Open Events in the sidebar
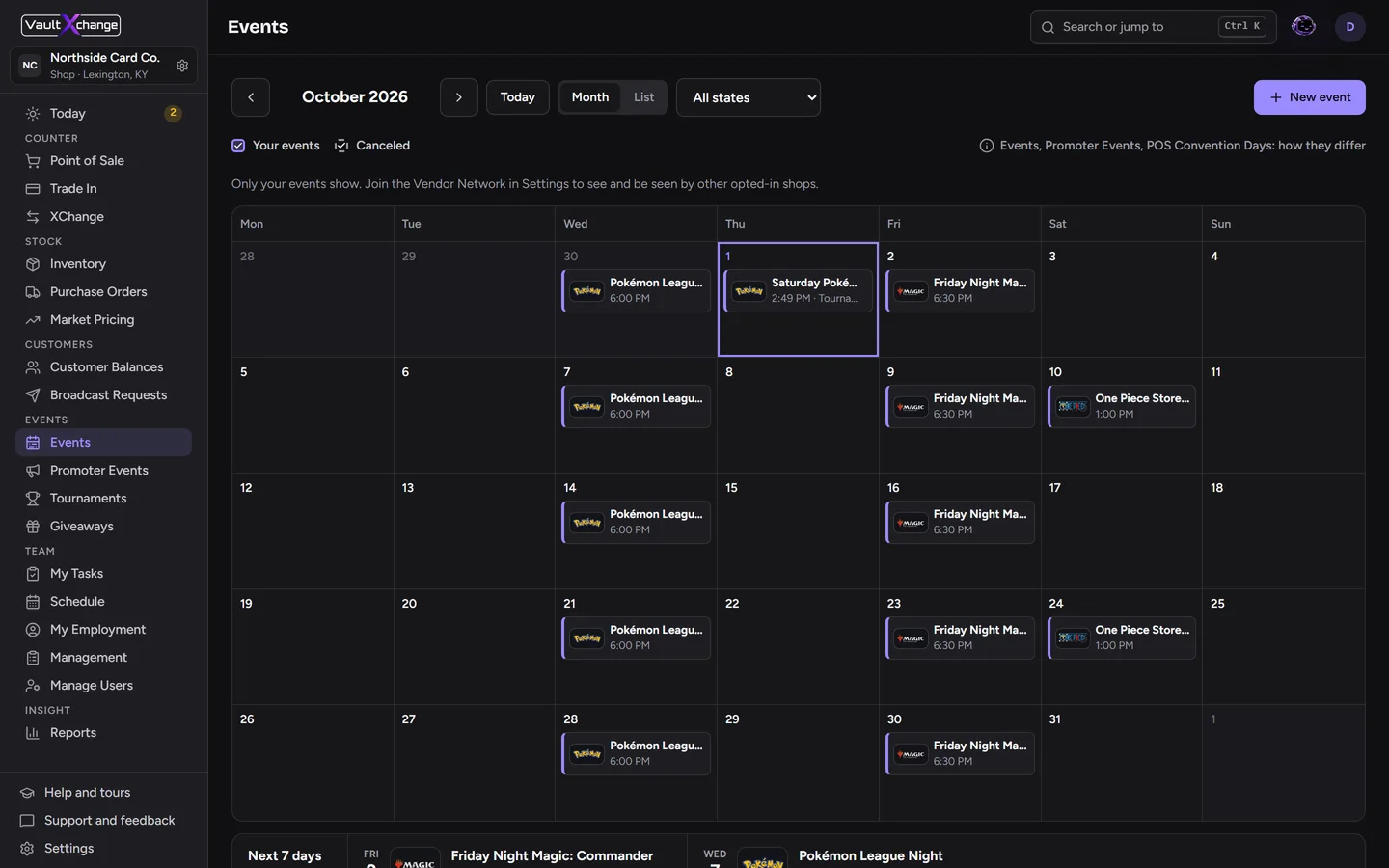Screen dimensions: 1389x868 103,442
